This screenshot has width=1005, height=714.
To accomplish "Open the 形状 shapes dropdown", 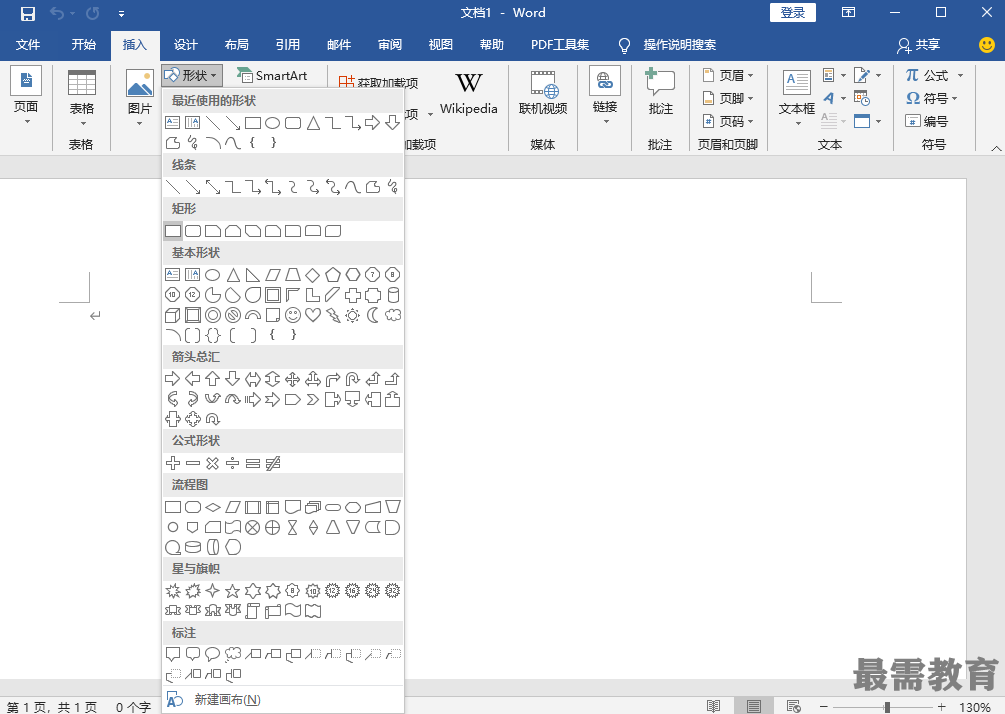I will 192,76.
